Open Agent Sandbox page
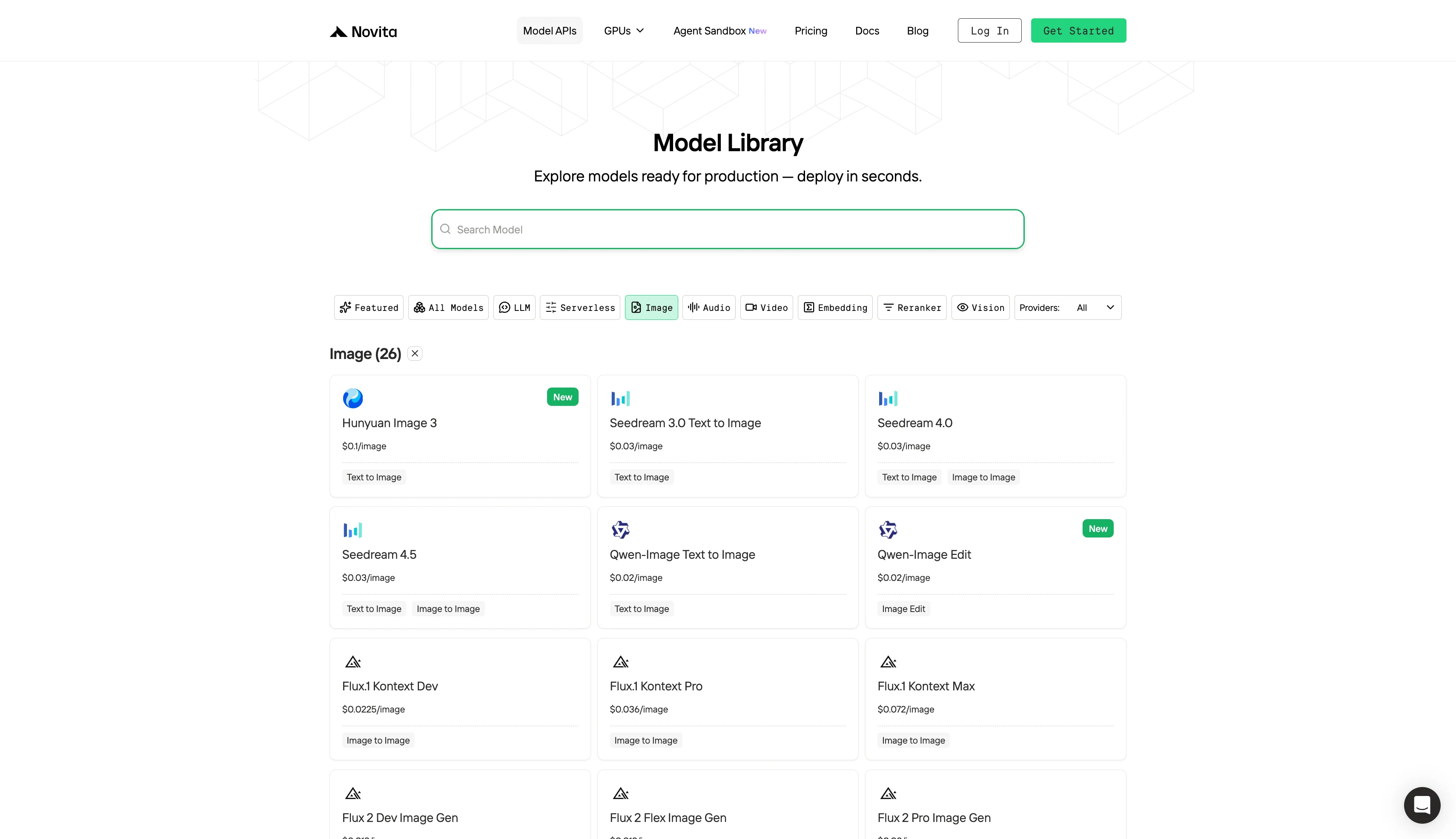 (720, 31)
